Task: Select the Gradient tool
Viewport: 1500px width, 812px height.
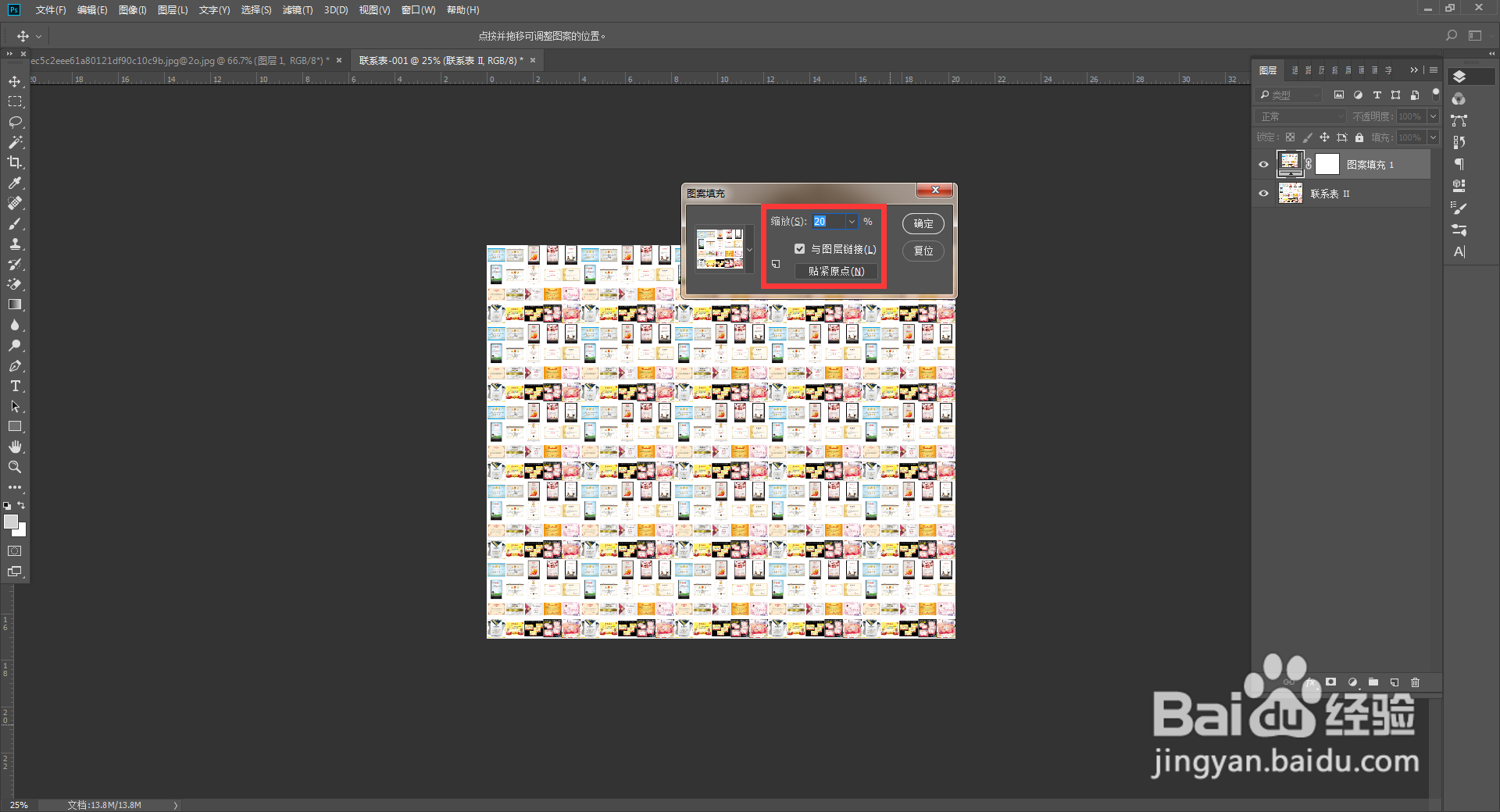Action: point(15,304)
